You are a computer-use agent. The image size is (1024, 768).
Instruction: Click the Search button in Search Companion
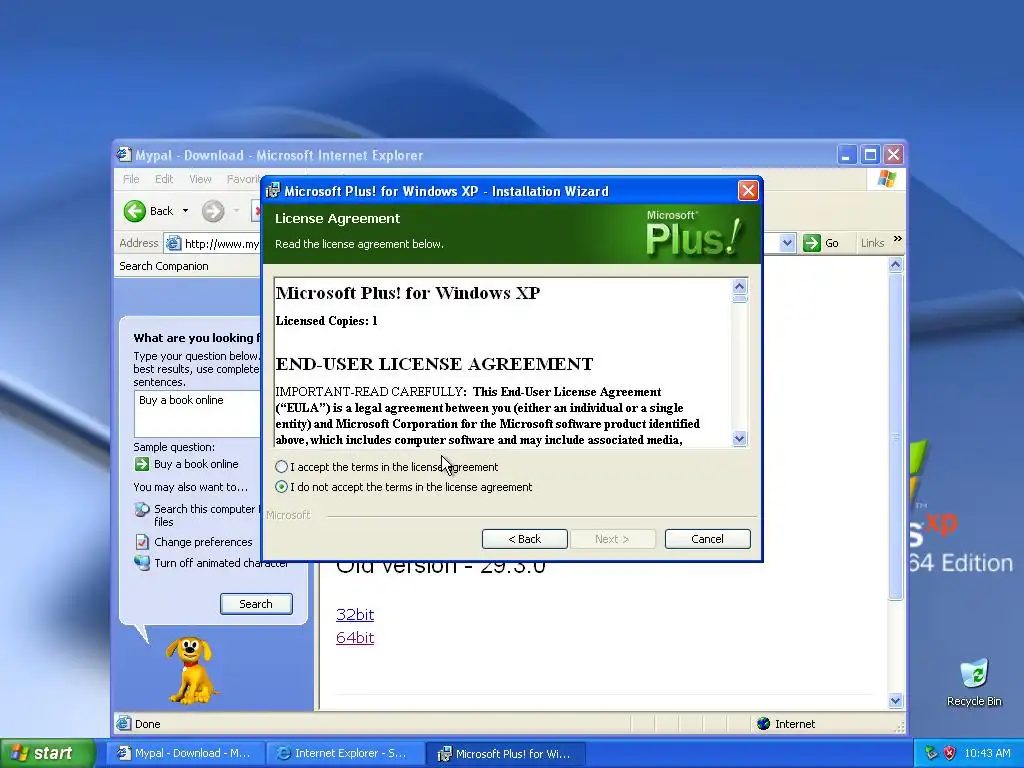(256, 604)
